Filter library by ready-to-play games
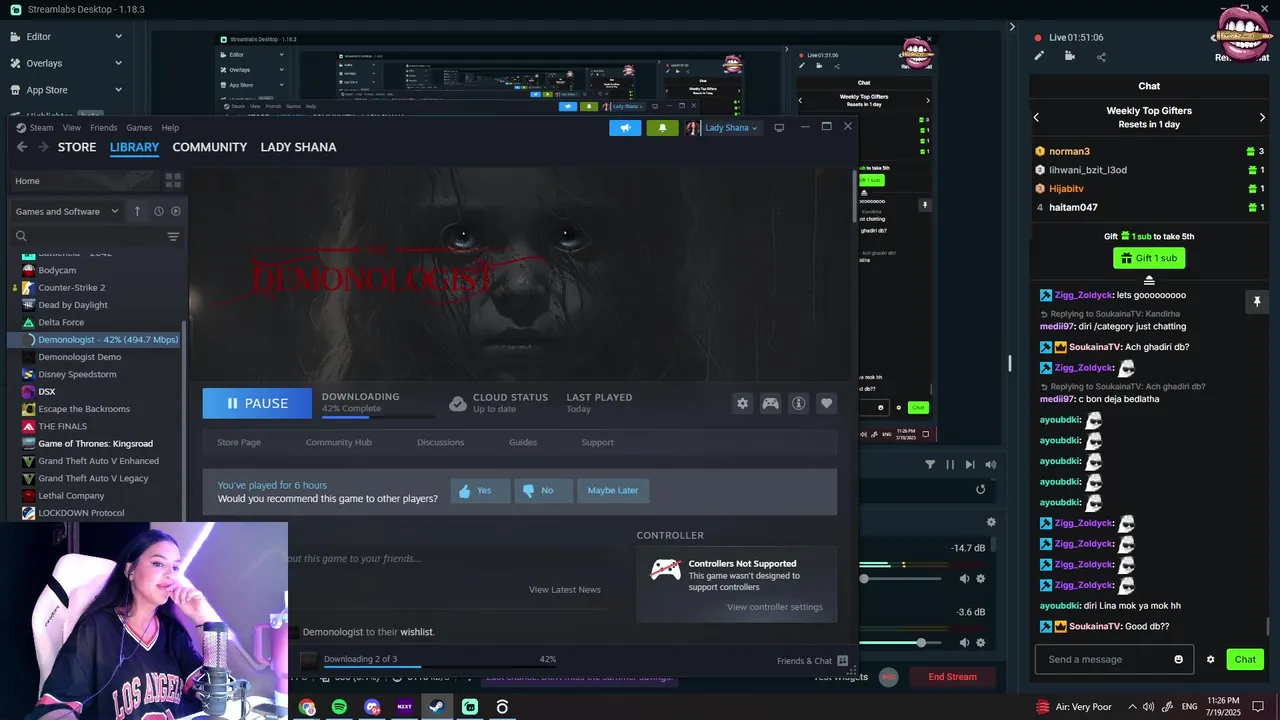The image size is (1280, 720). pyautogui.click(x=176, y=211)
